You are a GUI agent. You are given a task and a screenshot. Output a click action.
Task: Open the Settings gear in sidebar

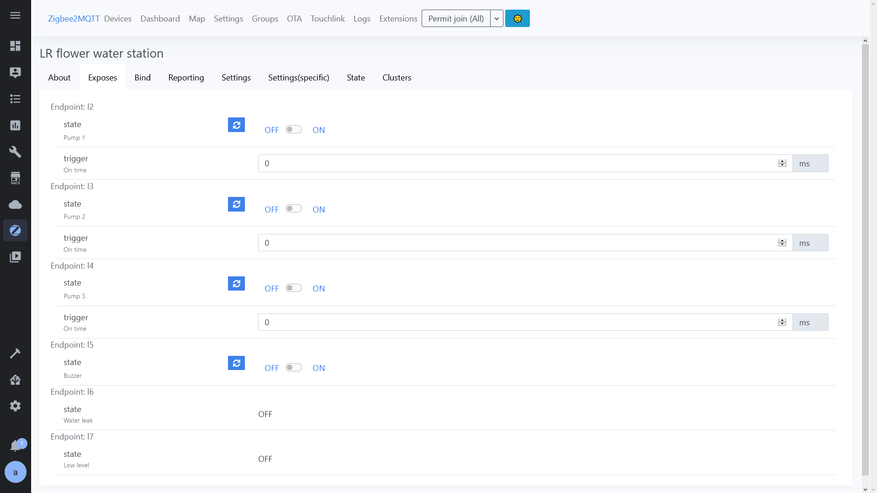pos(15,406)
